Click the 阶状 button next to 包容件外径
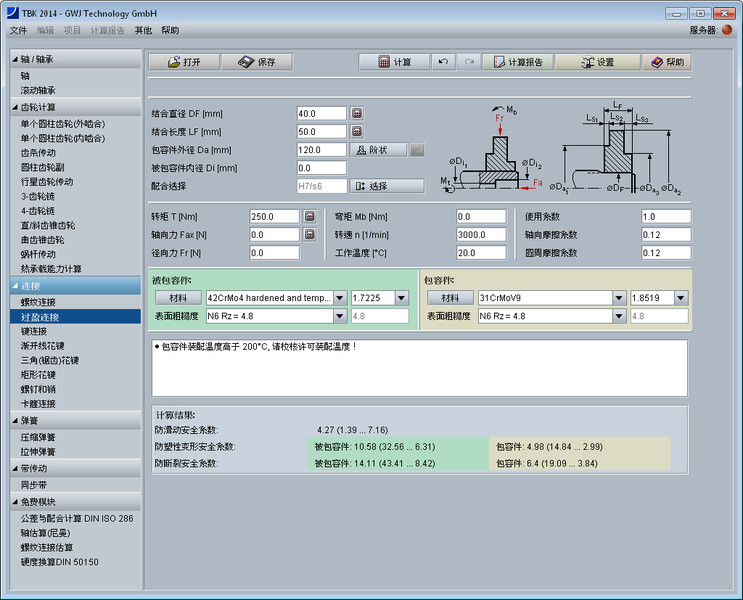Viewport: 743px width, 600px height. (x=378, y=150)
